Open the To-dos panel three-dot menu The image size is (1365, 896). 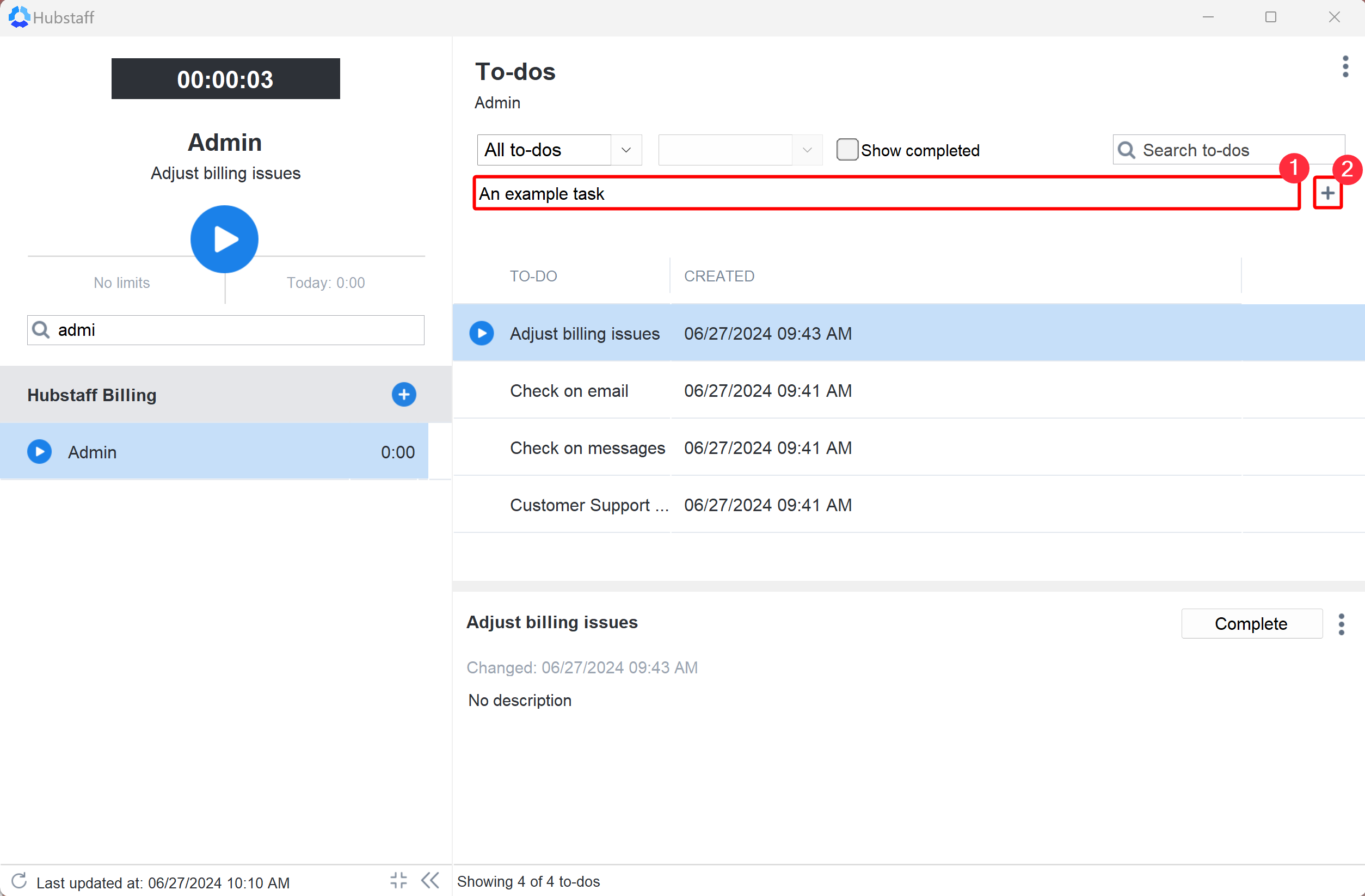(1345, 66)
